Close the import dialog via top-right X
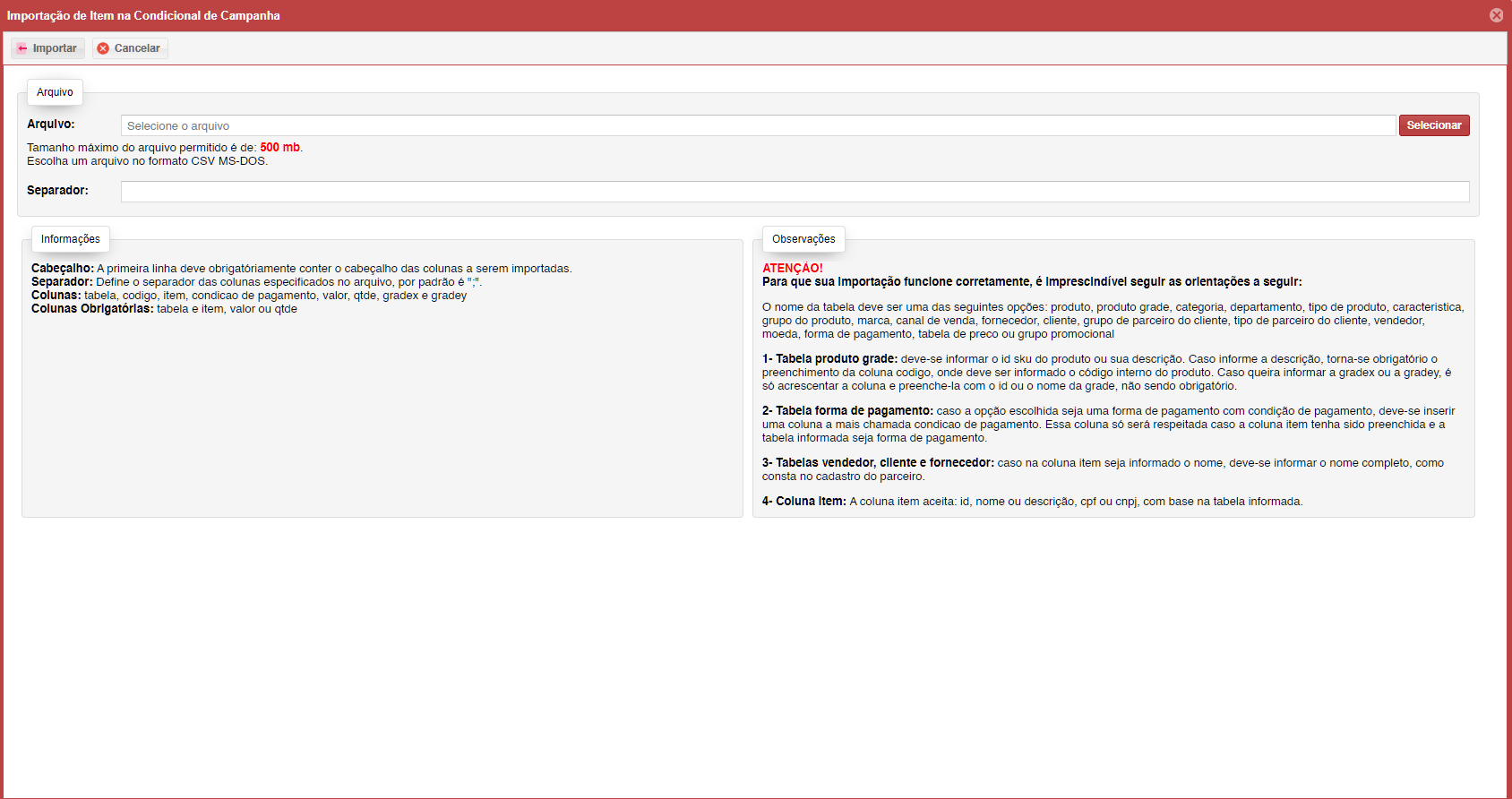Image resolution: width=1512 pixels, height=799 pixels. (x=1496, y=15)
